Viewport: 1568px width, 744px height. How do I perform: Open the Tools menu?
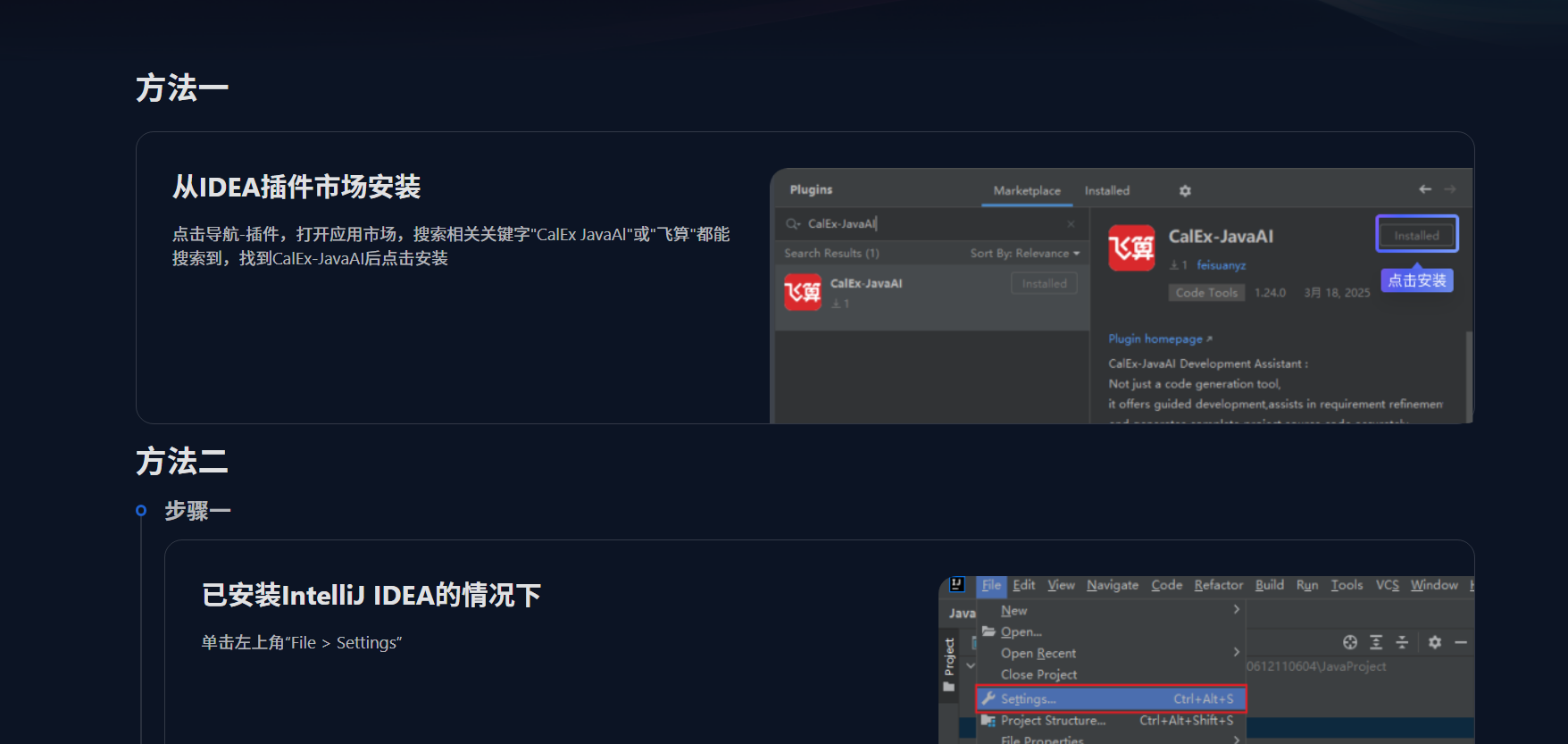click(x=1347, y=585)
